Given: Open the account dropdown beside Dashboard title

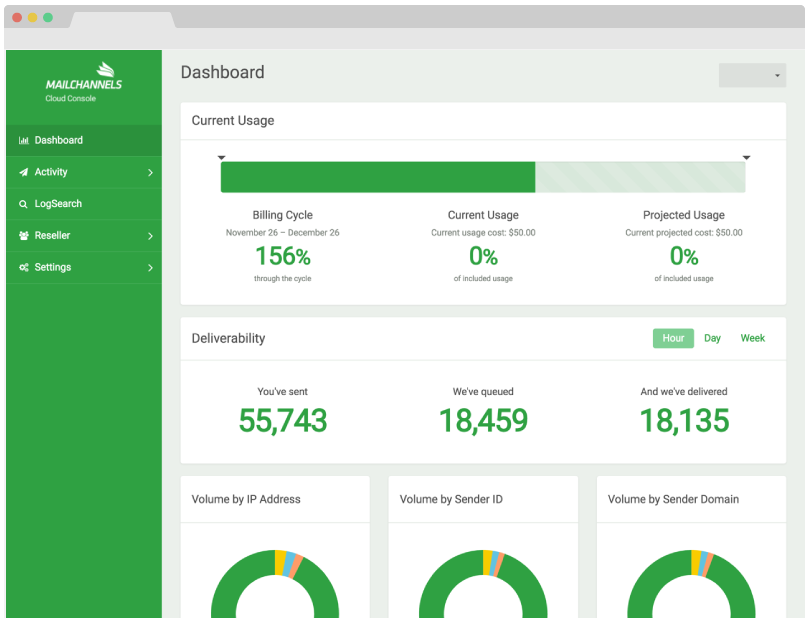Looking at the screenshot, I should 752,75.
